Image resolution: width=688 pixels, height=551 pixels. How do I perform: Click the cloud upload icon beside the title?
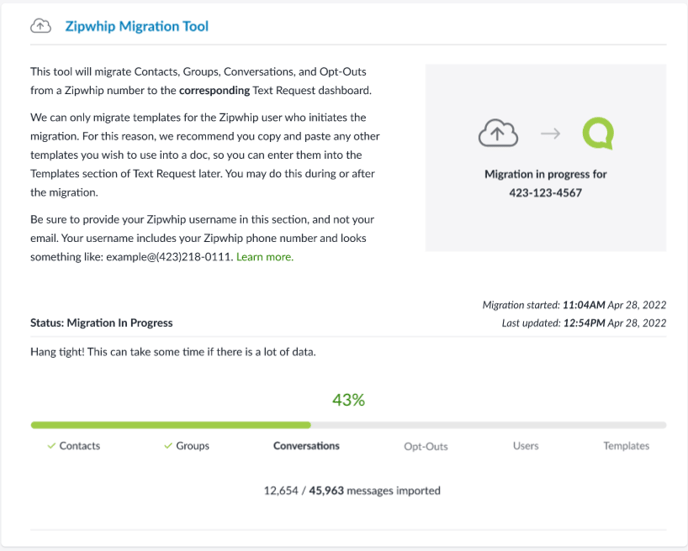pos(40,26)
